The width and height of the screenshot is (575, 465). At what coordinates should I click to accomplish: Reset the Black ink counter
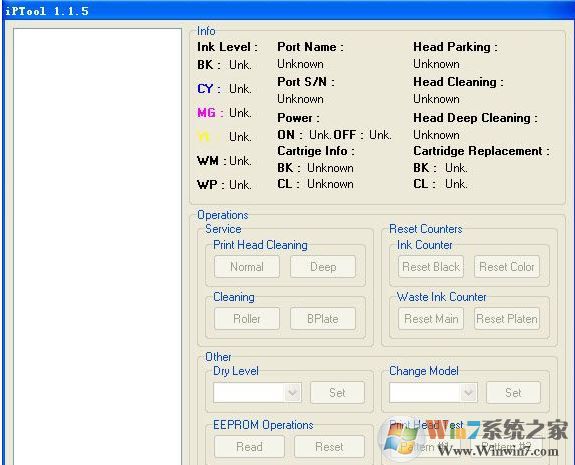[x=431, y=267]
